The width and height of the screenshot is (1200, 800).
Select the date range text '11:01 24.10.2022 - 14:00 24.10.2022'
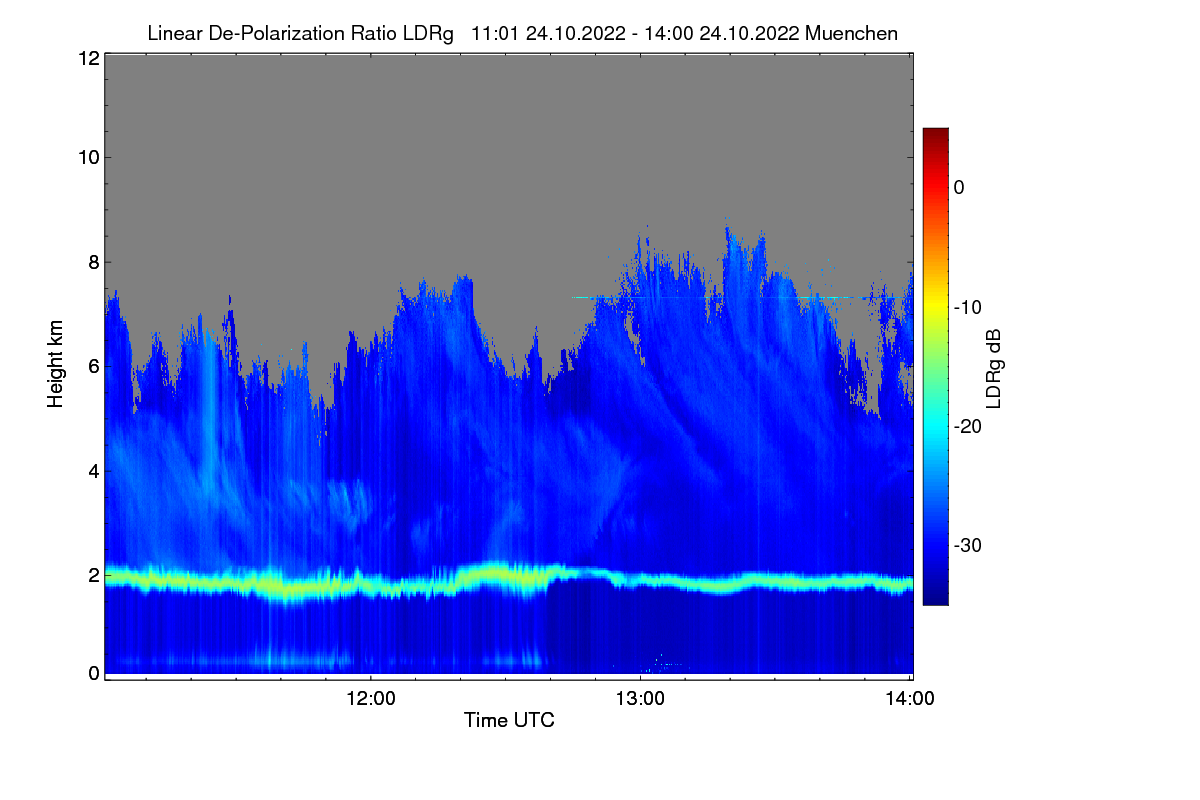633,33
